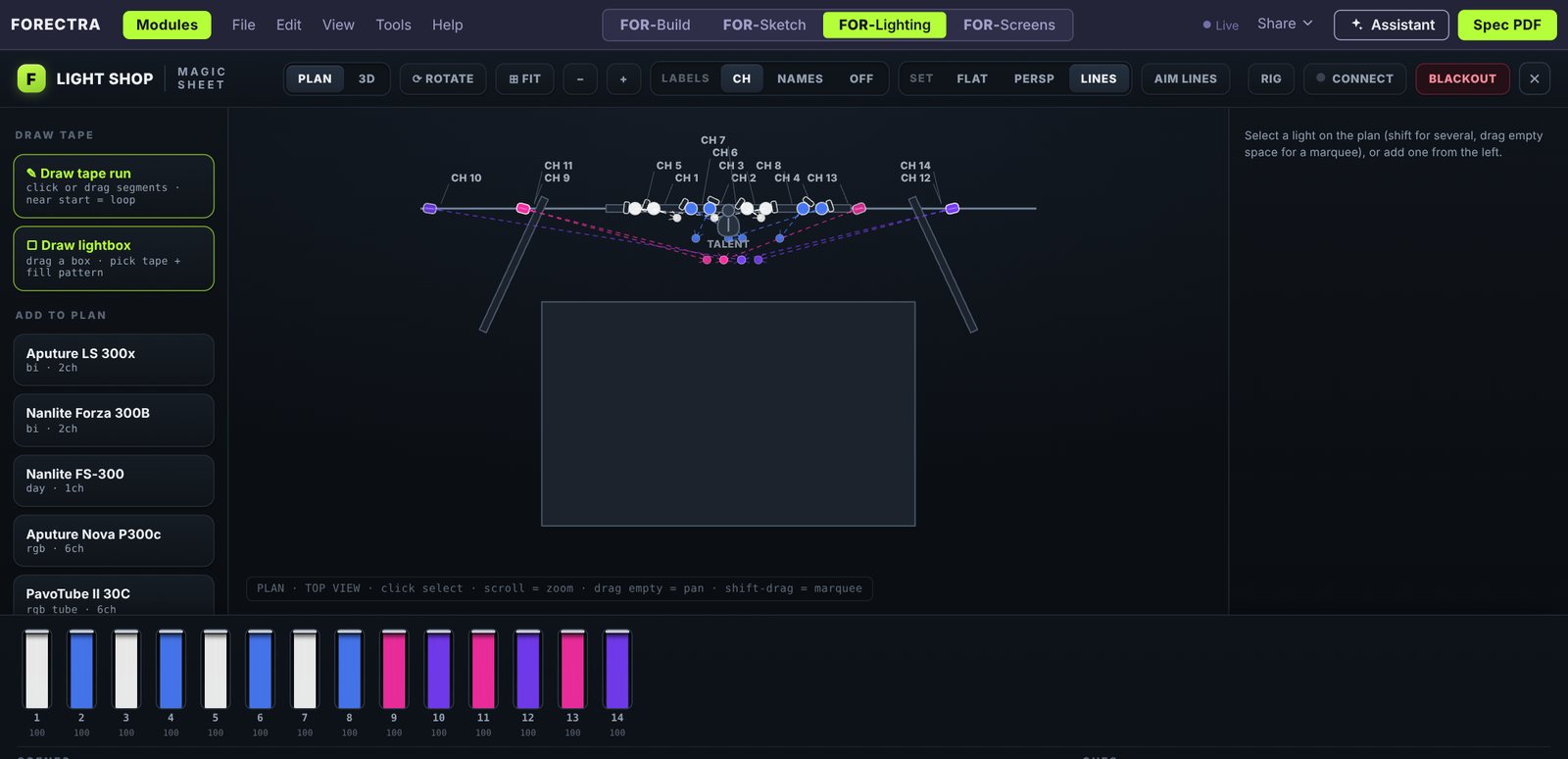This screenshot has height=759, width=1568.
Task: Fit the plan to view
Action: click(x=525, y=78)
